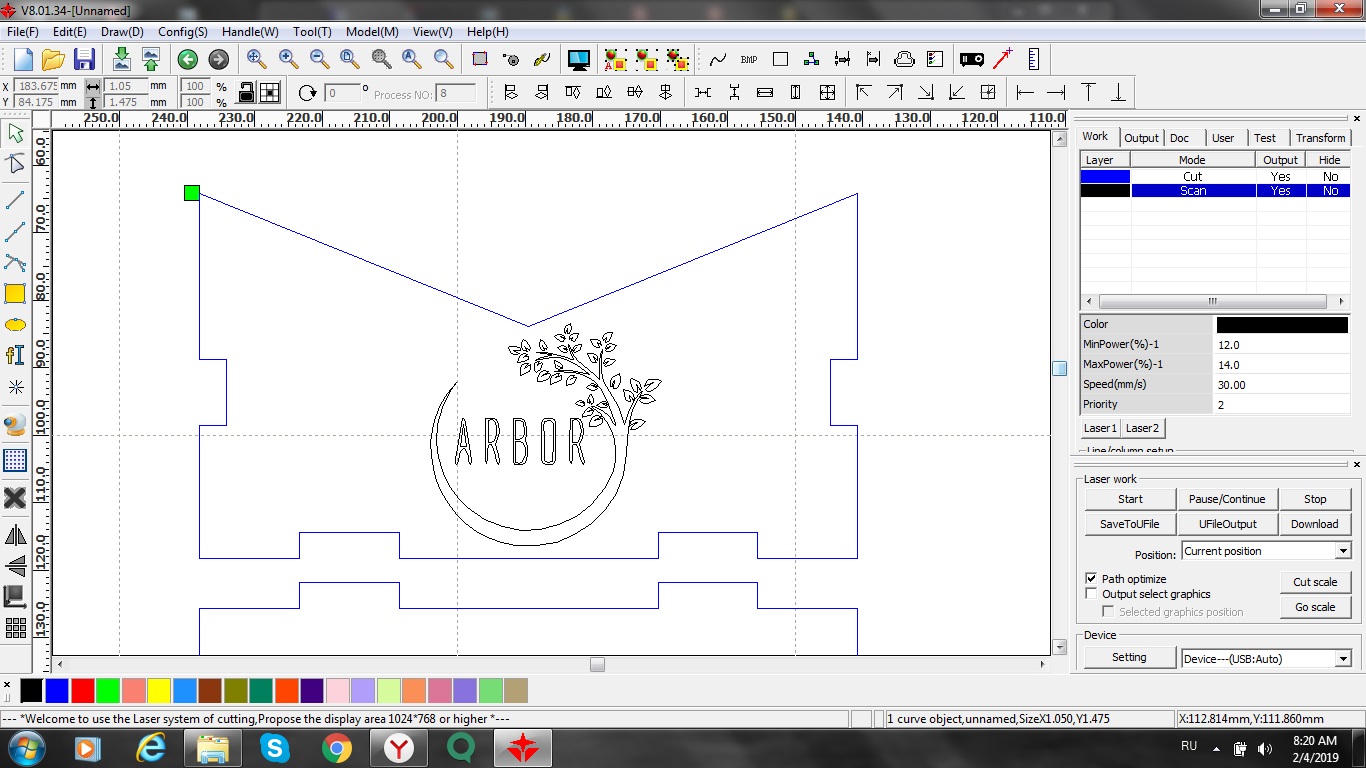Pick the yellow swatch in the color palette
Screen dimensions: 1366x768
159,690
